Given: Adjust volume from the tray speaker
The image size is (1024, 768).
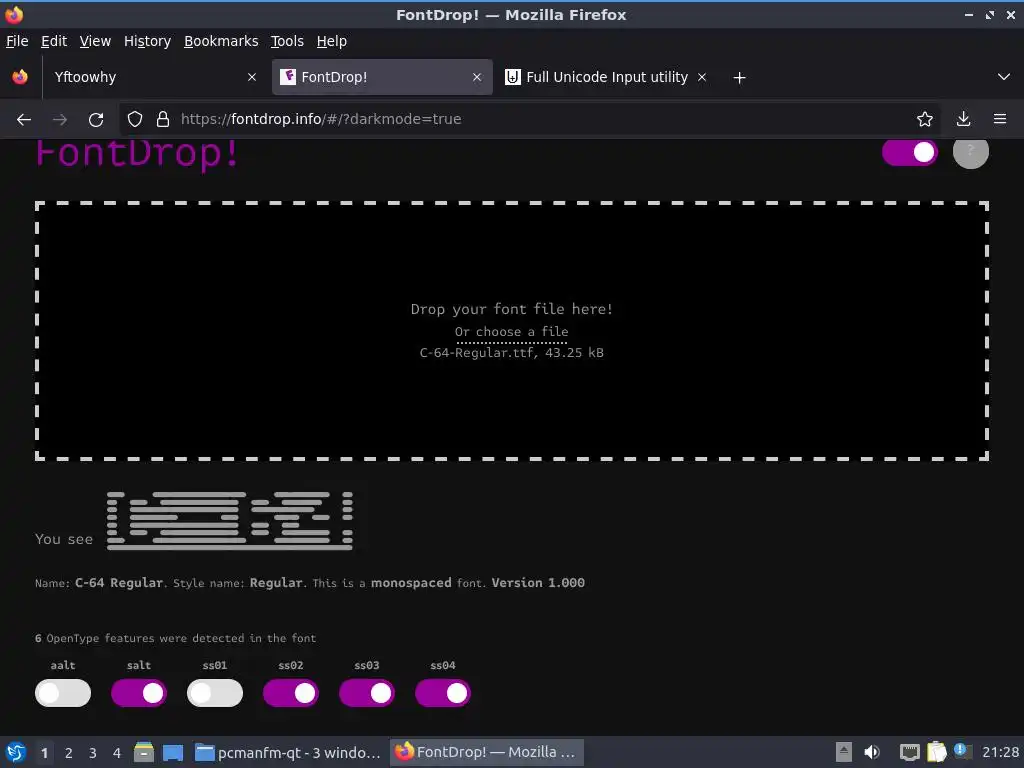Looking at the screenshot, I should pyautogui.click(x=871, y=752).
